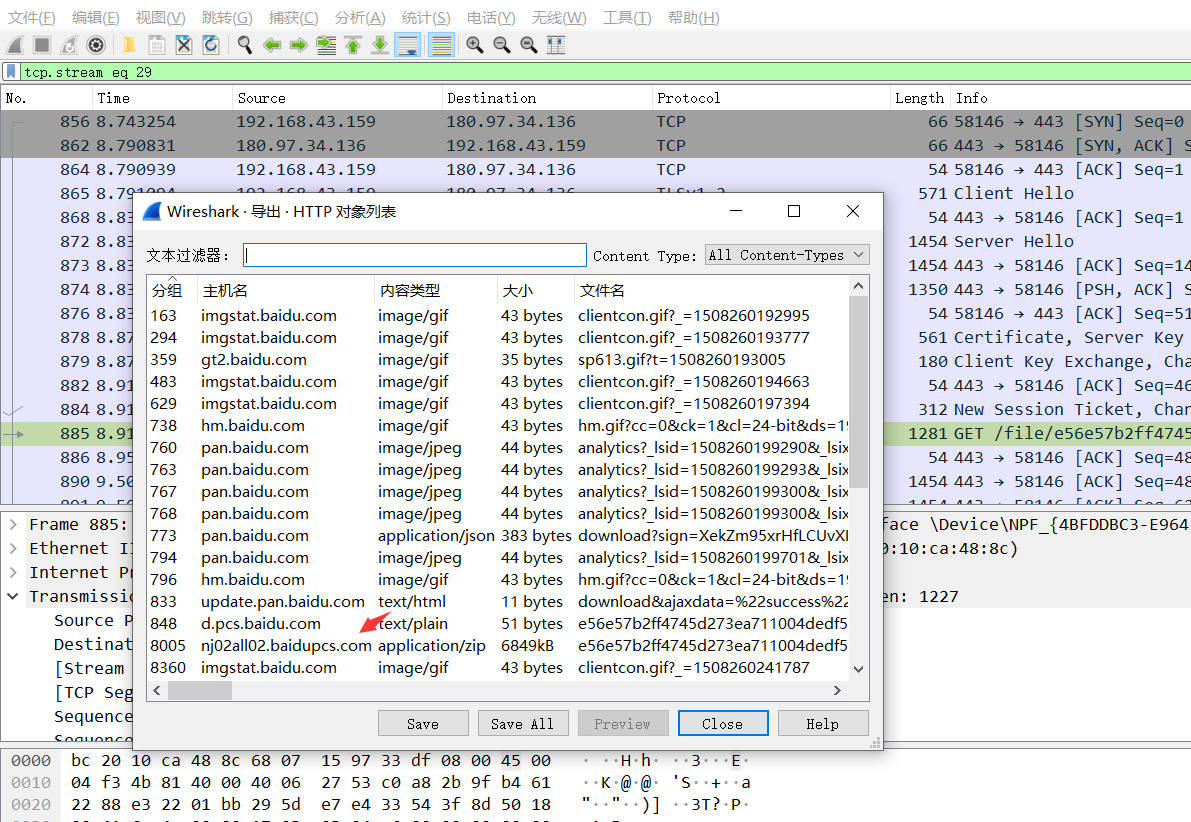The height and width of the screenshot is (822, 1191).
Task: Maximize the export HTTP objects dialog
Action: point(794,211)
